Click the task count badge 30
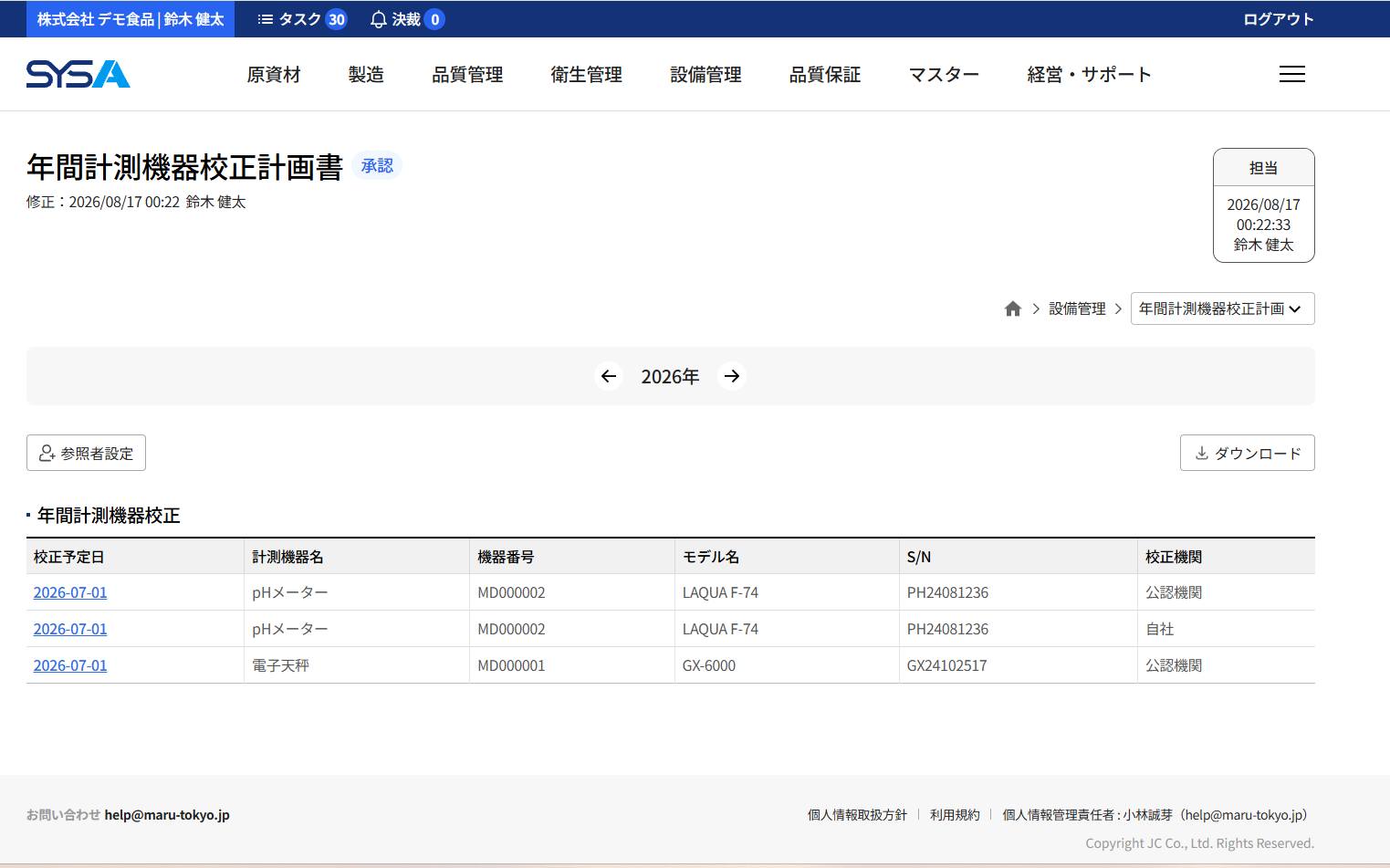 337,19
